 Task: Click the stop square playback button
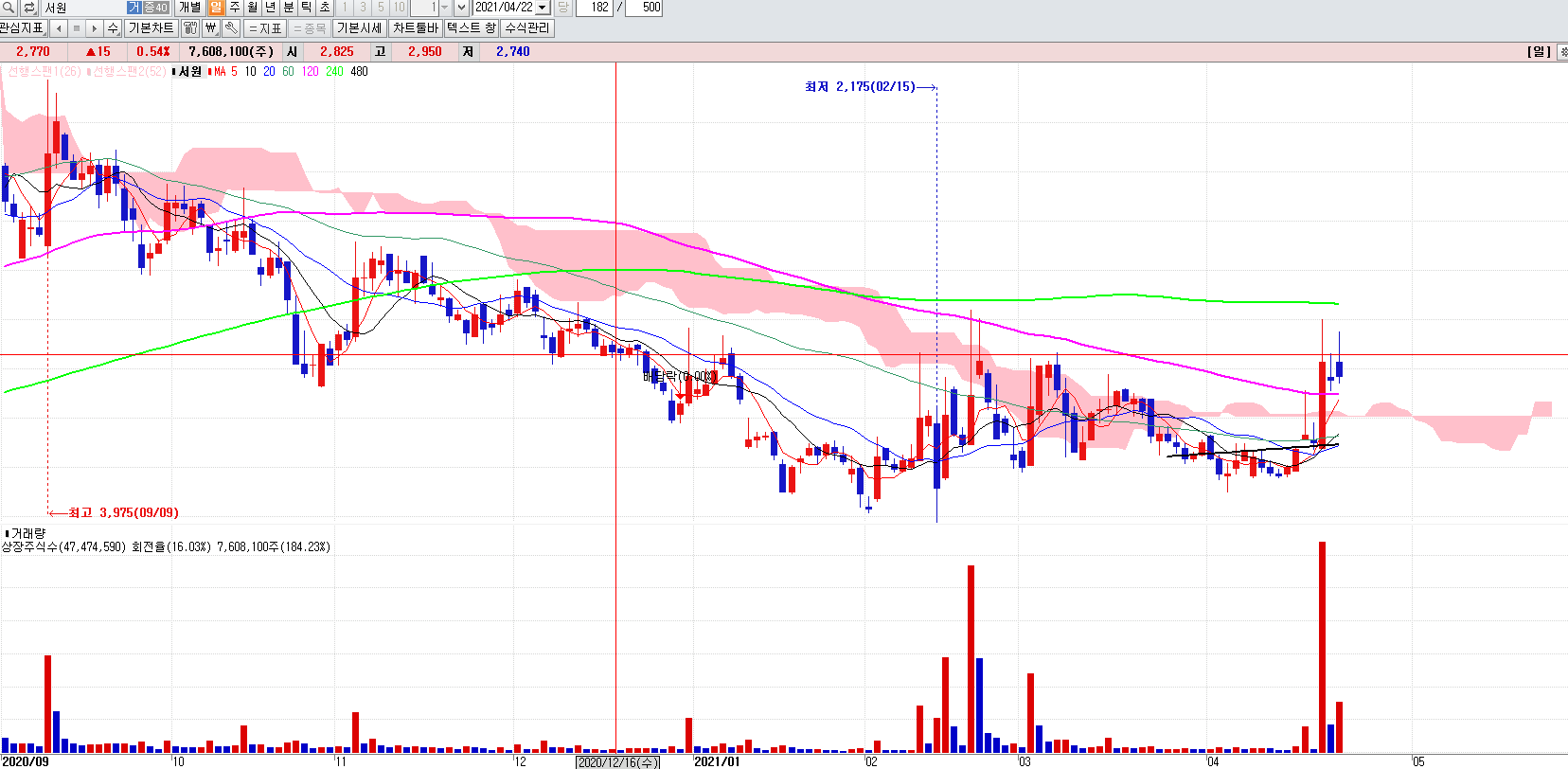click(77, 28)
